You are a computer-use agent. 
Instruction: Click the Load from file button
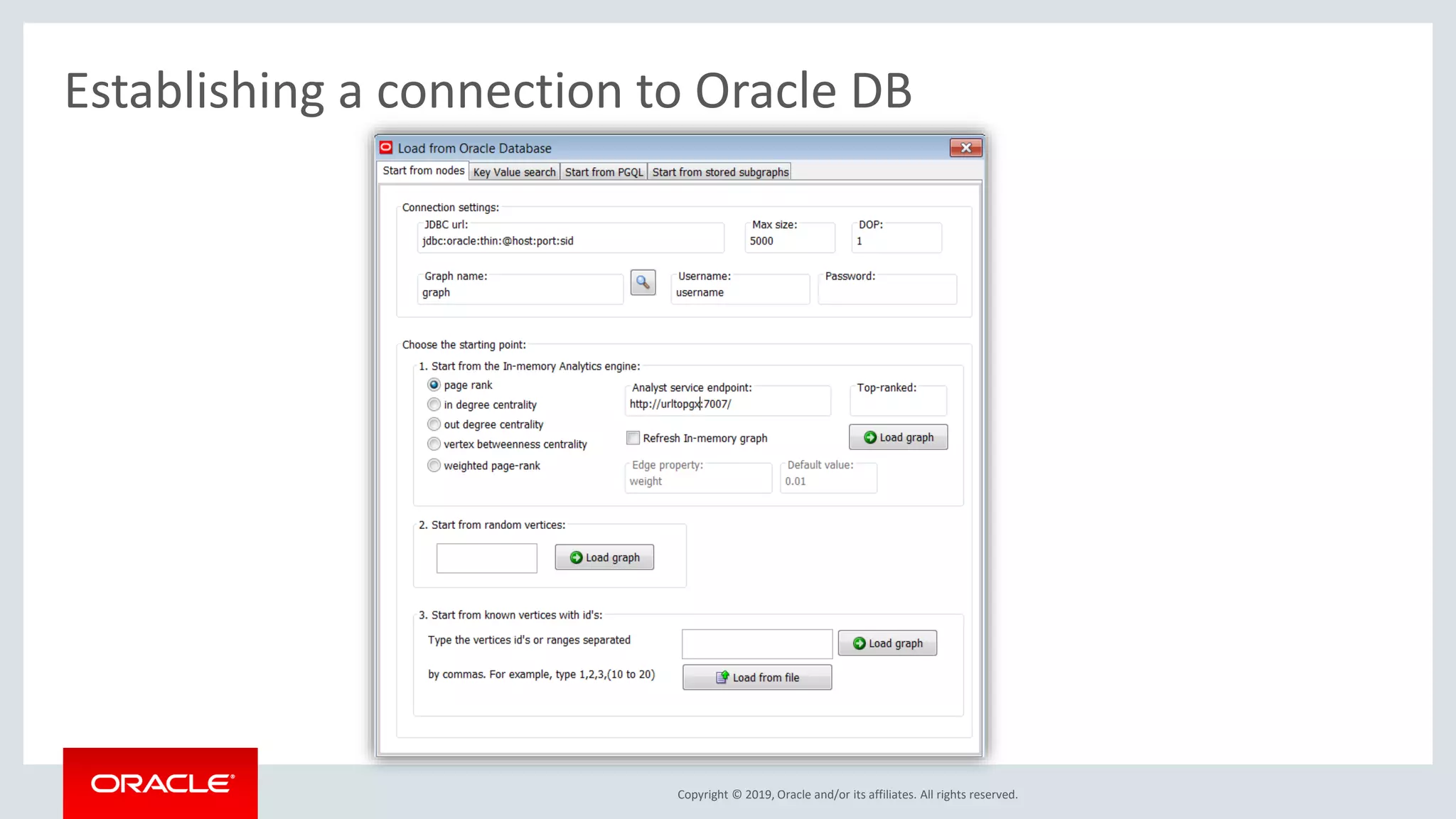click(757, 678)
